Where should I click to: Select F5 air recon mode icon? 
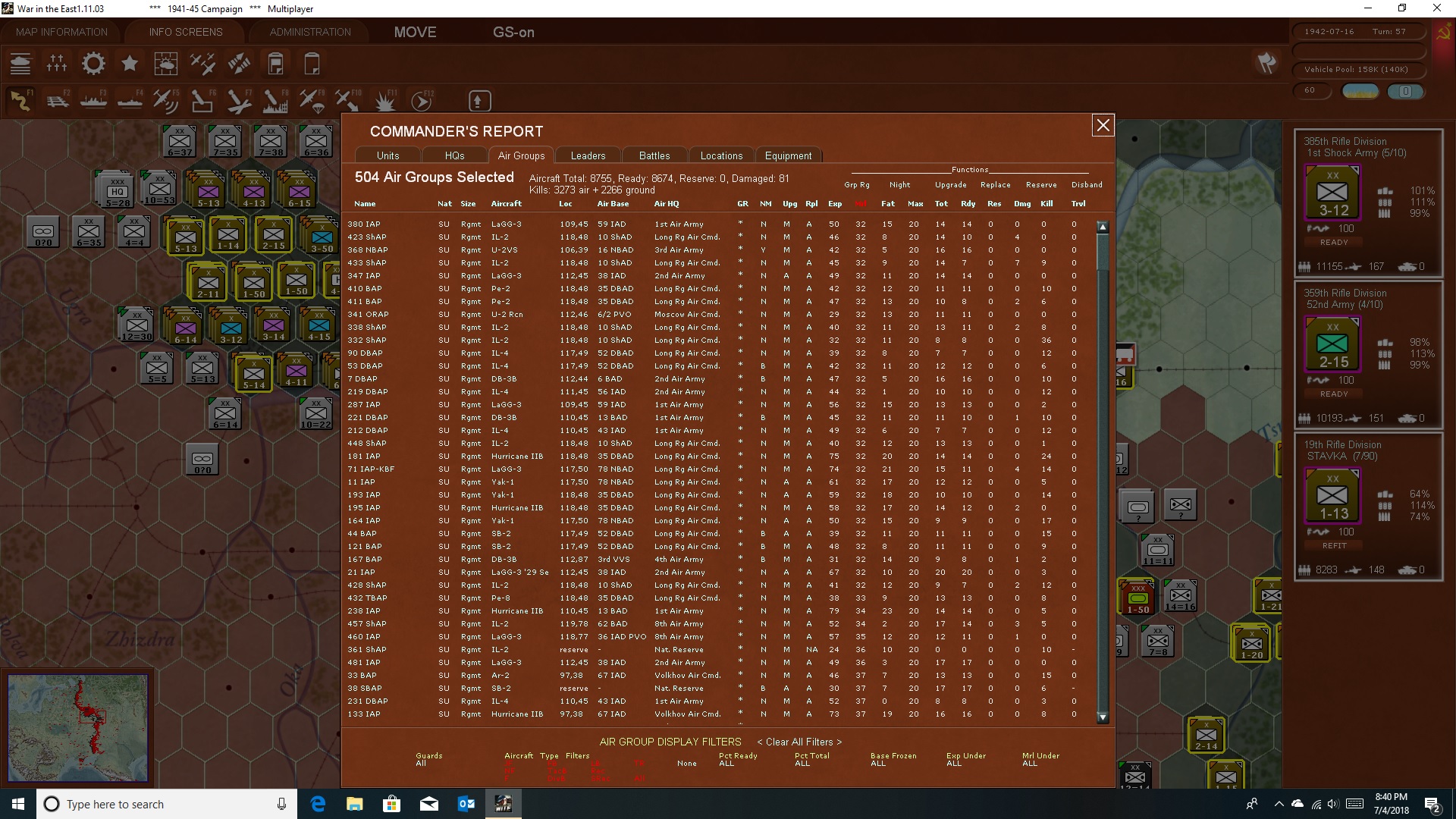pos(166,100)
